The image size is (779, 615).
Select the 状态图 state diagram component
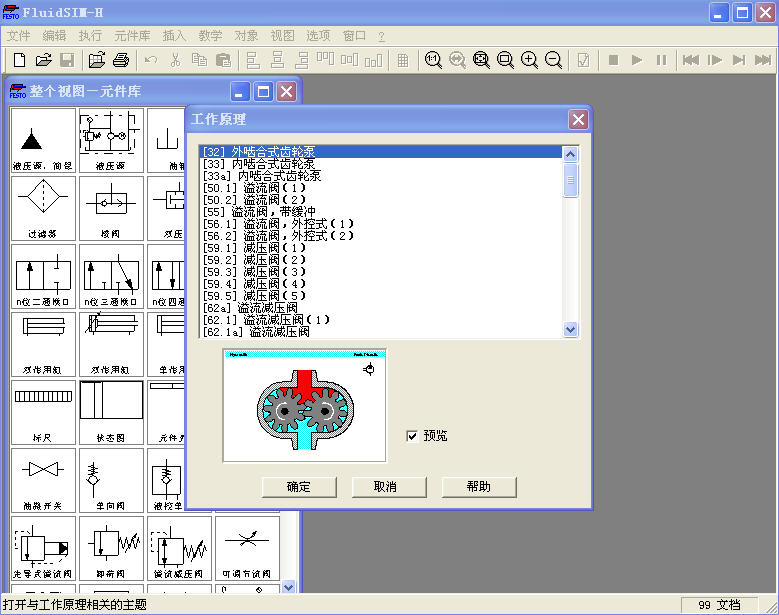coord(111,413)
